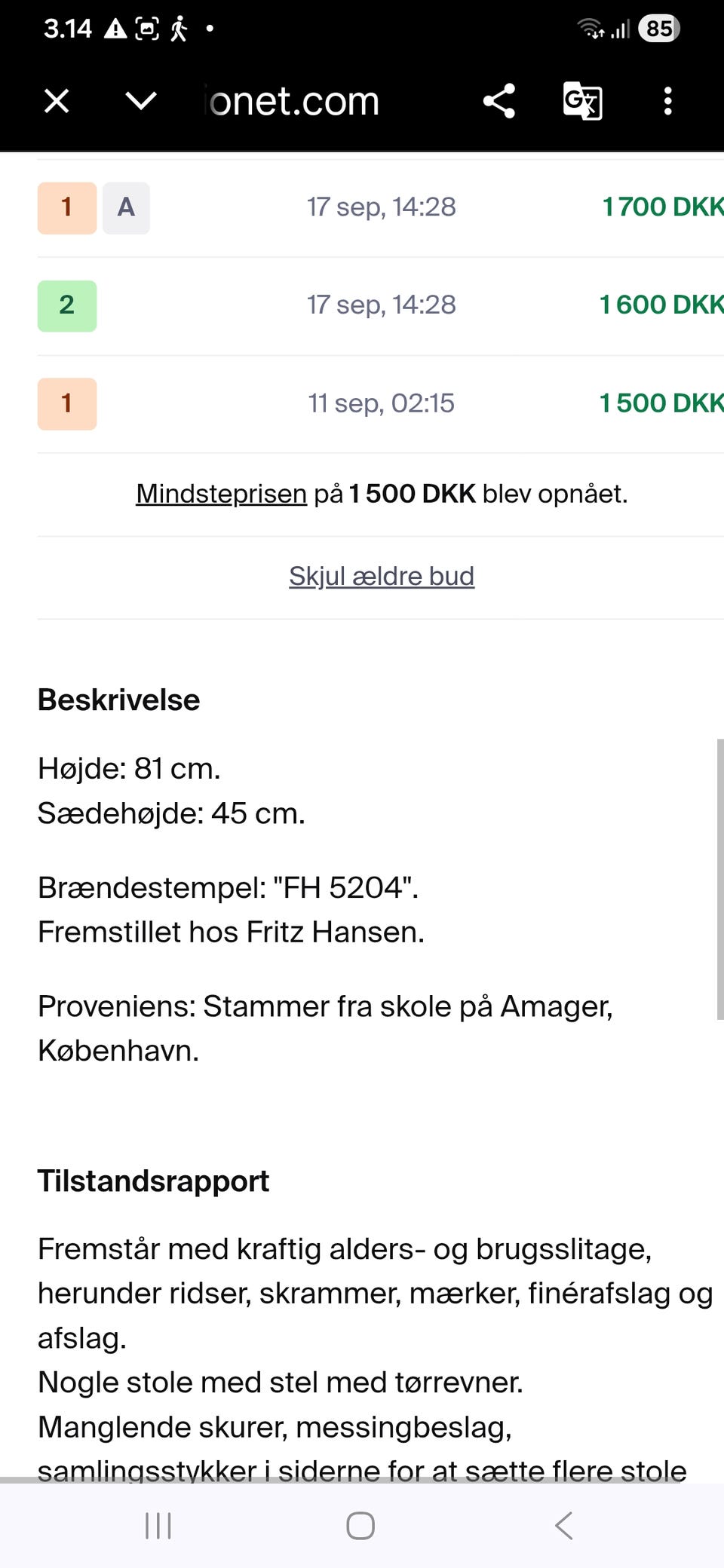The width and height of the screenshot is (724, 1568).
Task: Tap the battery indicator showing 85
Action: (659, 29)
